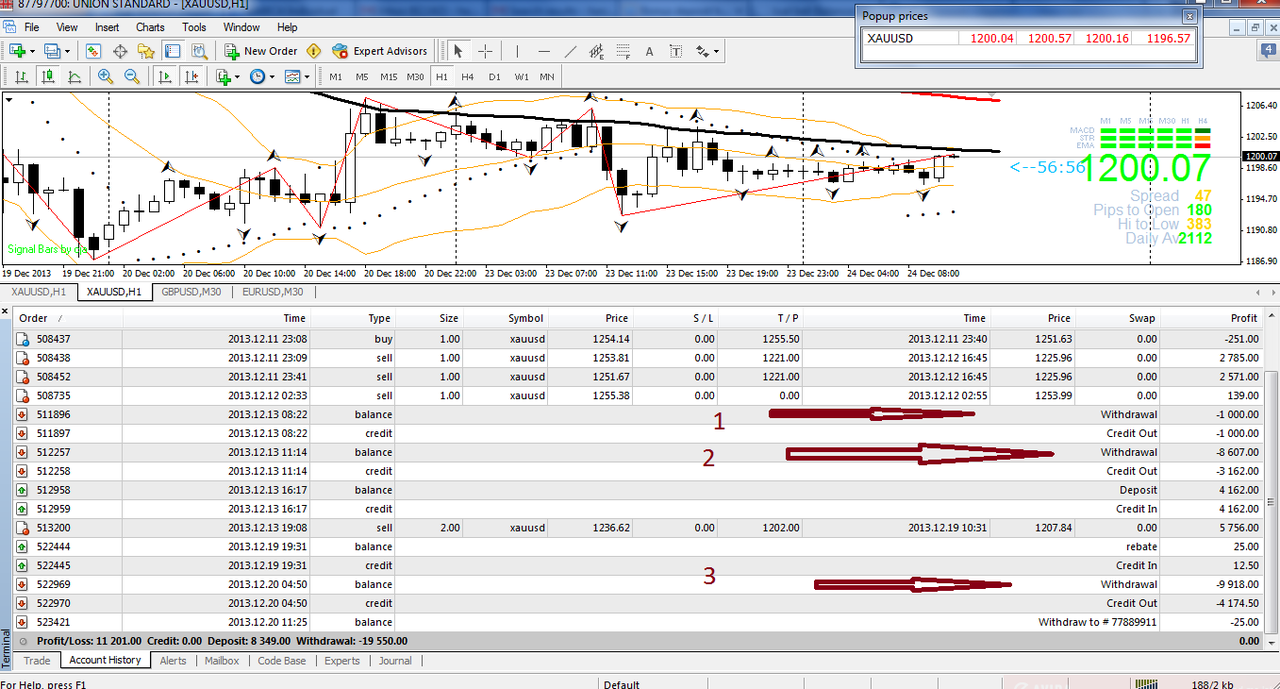Switch chart to Line Chart mode
The image size is (1280, 689).
[x=75, y=76]
